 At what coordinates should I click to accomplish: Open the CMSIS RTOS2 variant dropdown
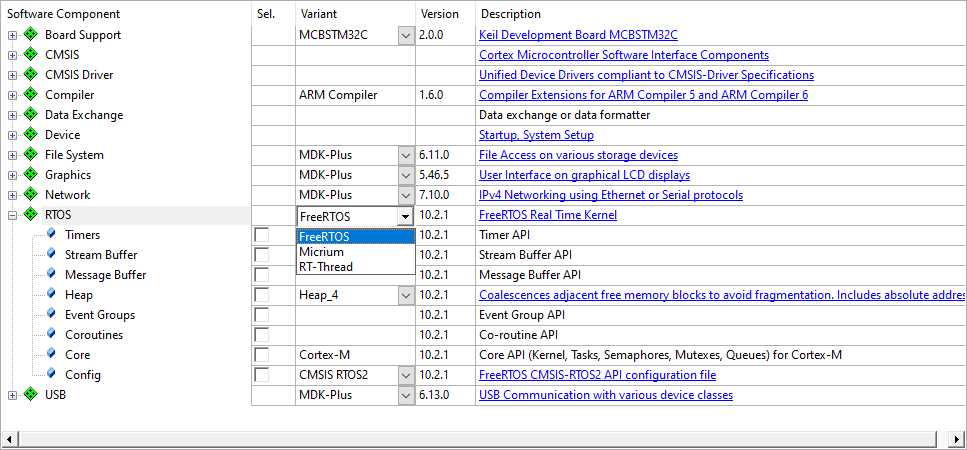click(x=406, y=375)
